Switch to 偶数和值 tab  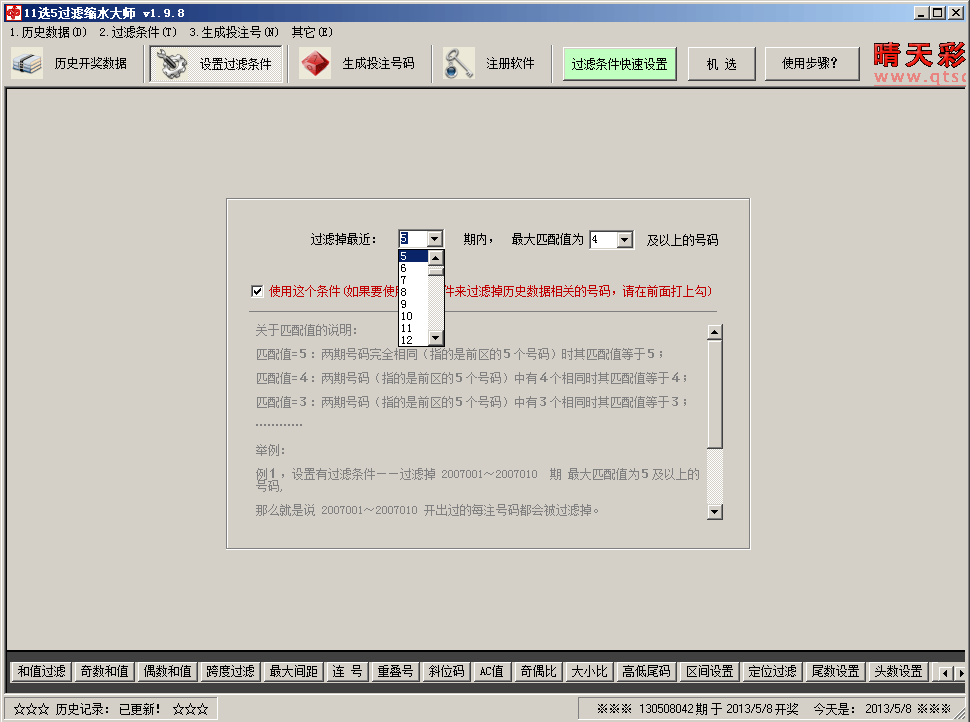[x=168, y=671]
